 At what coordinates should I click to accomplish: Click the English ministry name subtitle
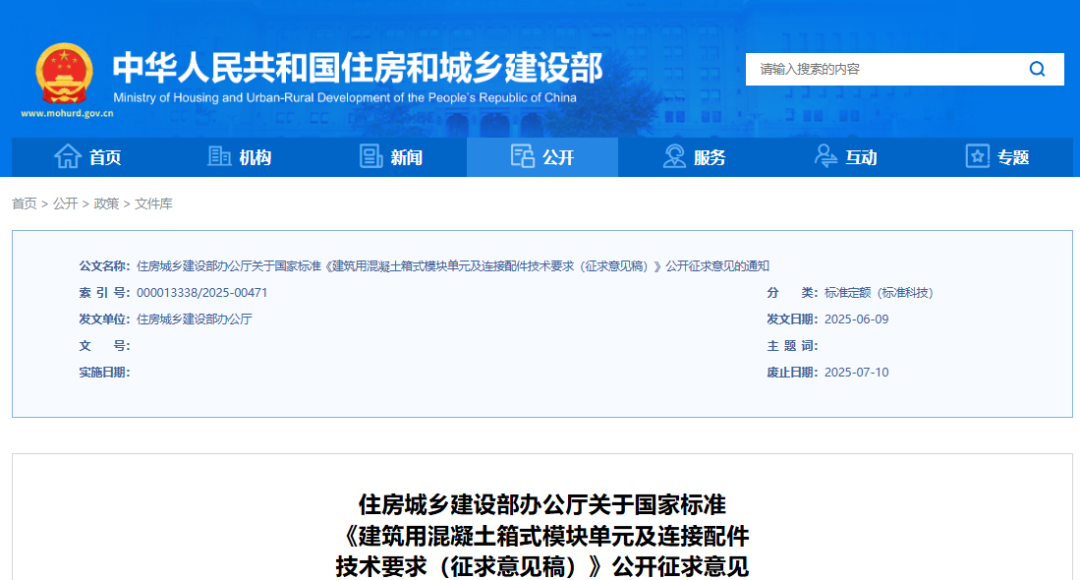click(x=345, y=98)
